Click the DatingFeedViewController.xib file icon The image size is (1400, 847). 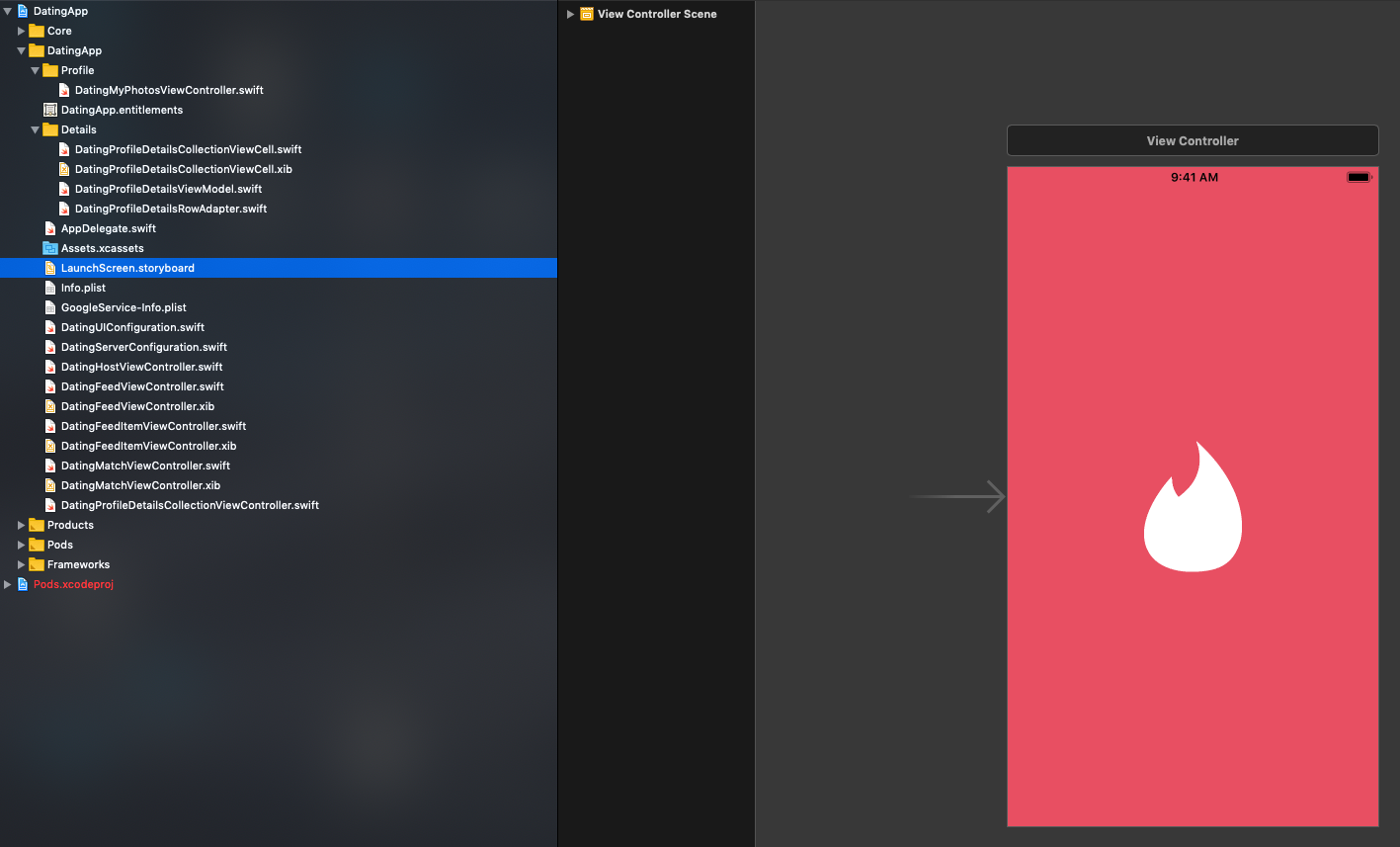pos(50,406)
